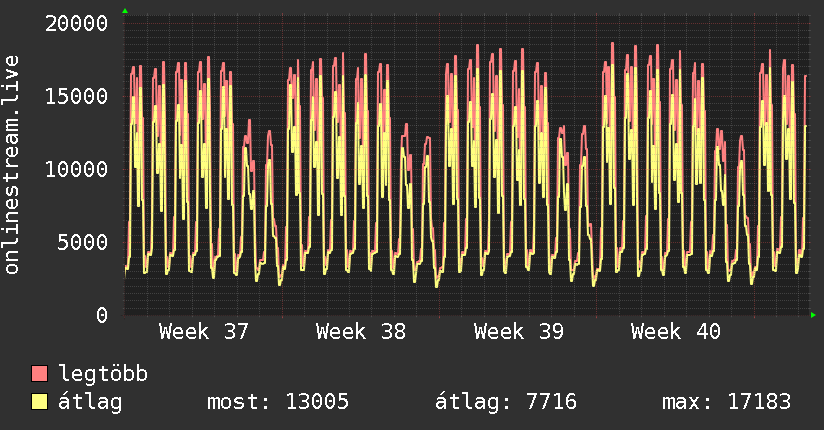Image resolution: width=824 pixels, height=430 pixels.
Task: Click the onlinestream.live vertical axis title
Action: tap(12, 165)
